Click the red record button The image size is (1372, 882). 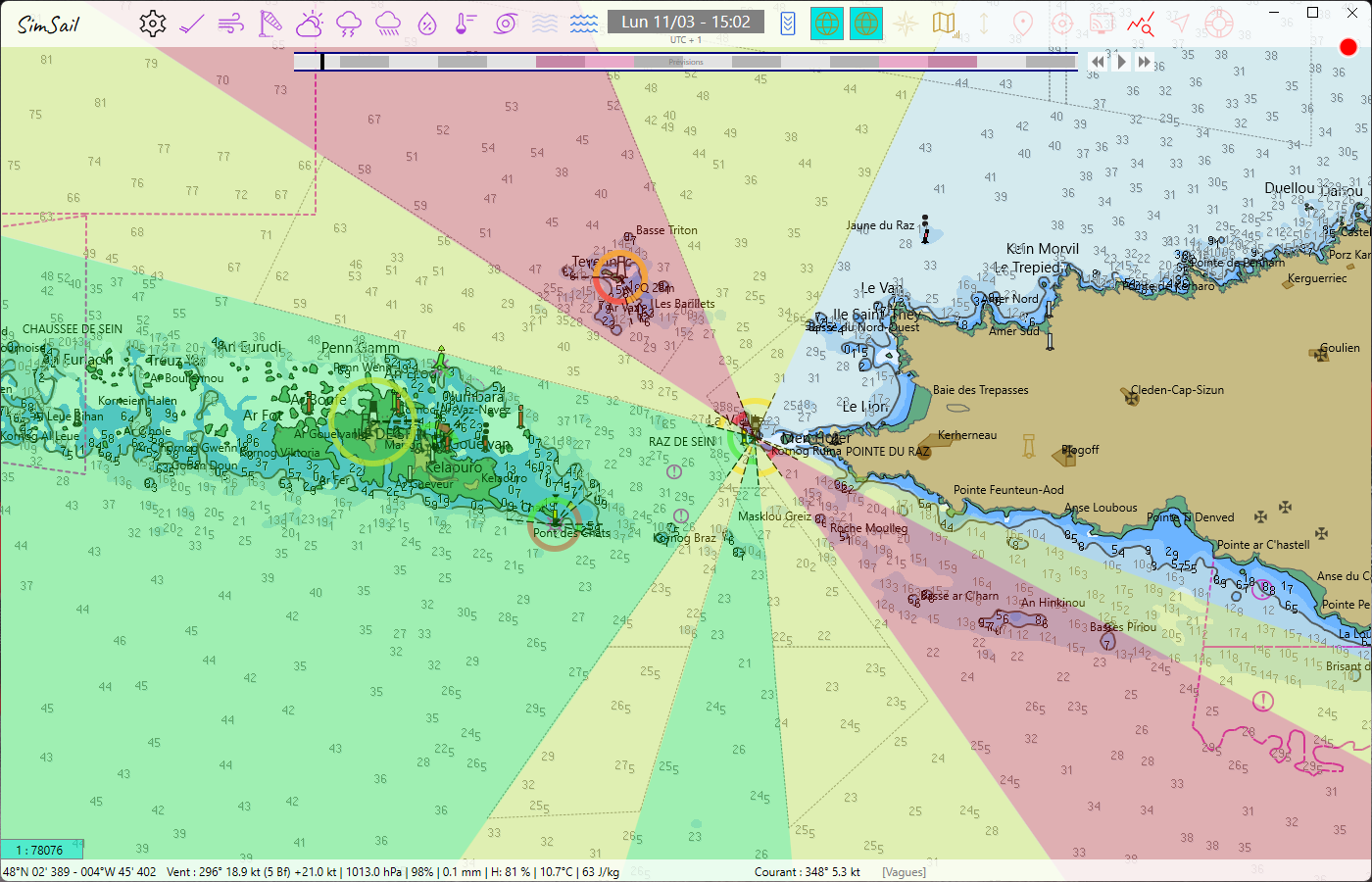click(1348, 47)
